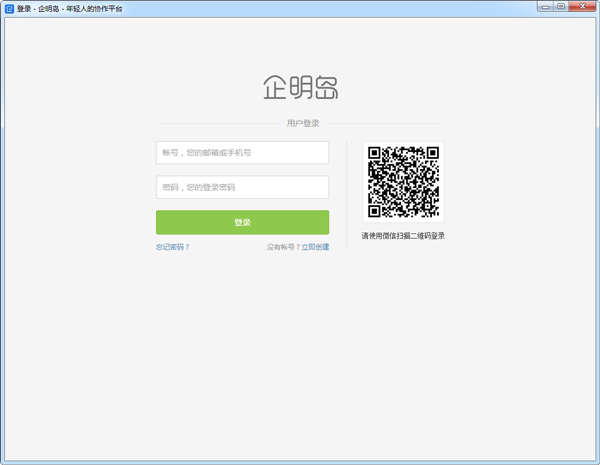The image size is (600, 465).
Task: Click the 用户登录 section heading
Action: pyautogui.click(x=303, y=123)
